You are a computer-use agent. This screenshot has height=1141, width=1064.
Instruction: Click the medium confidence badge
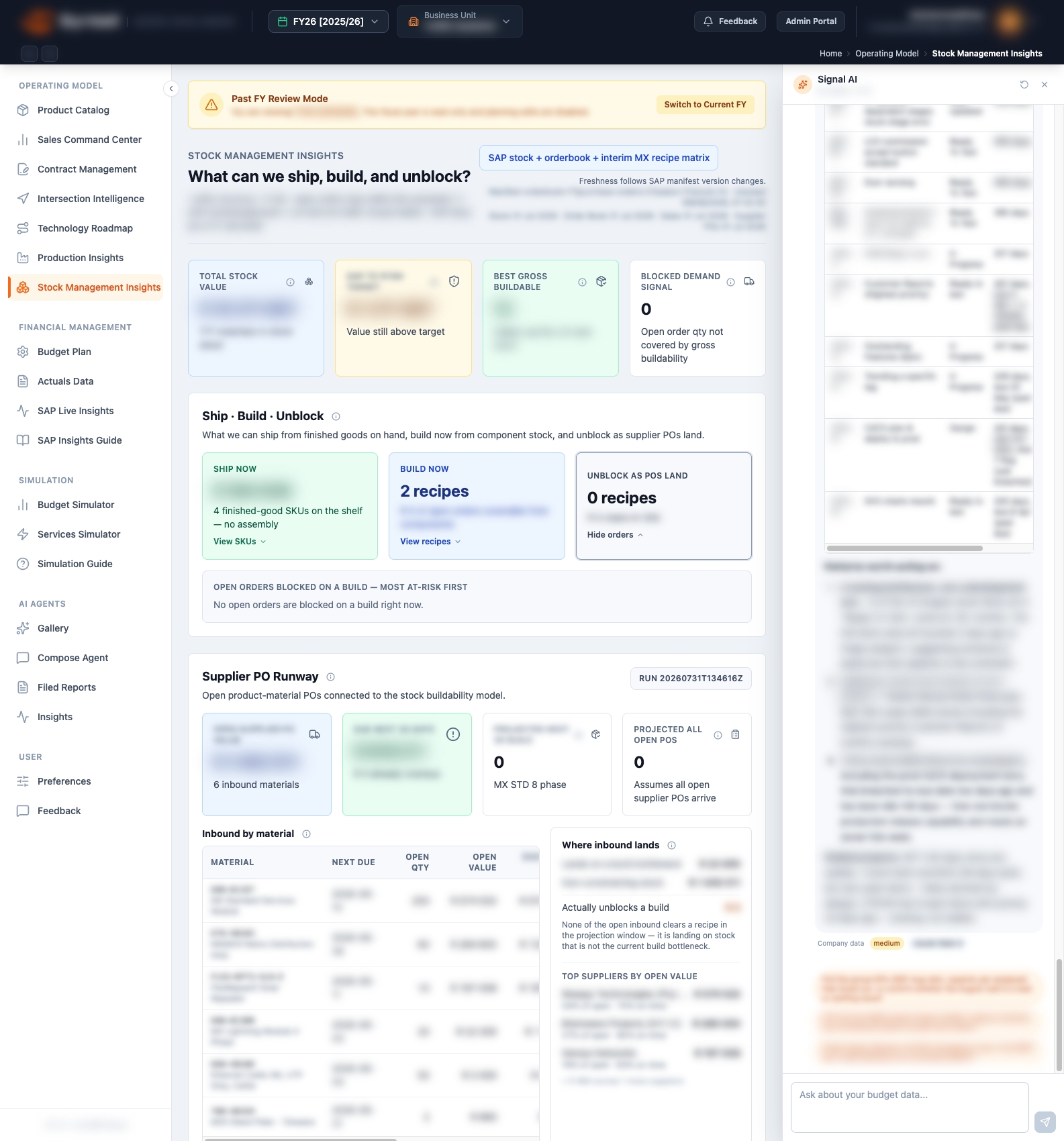[x=887, y=944]
